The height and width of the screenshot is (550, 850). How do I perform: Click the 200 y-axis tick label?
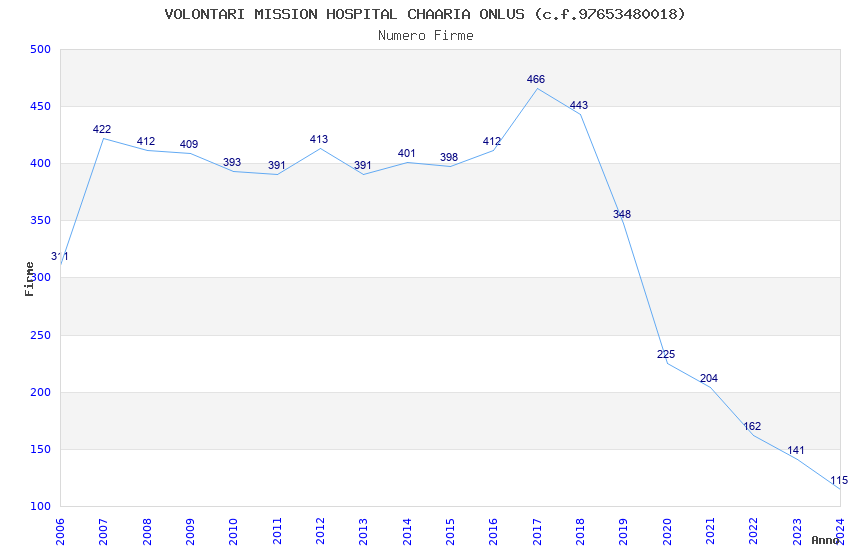coord(40,392)
